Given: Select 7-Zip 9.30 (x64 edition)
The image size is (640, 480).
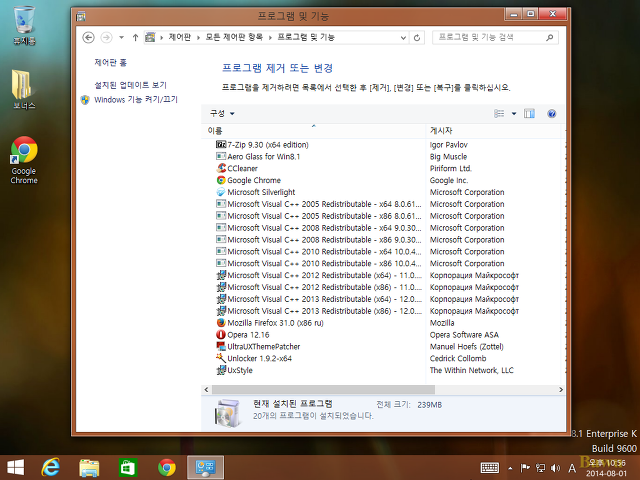Looking at the screenshot, I should [268, 144].
